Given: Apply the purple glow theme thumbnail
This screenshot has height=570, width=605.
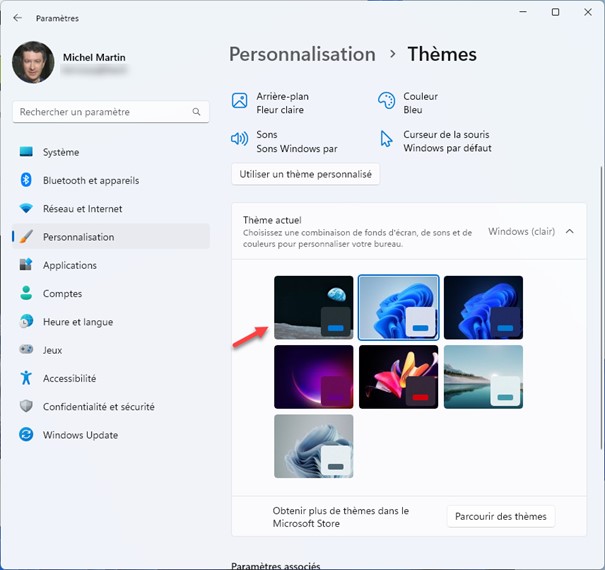Looking at the screenshot, I should [313, 377].
